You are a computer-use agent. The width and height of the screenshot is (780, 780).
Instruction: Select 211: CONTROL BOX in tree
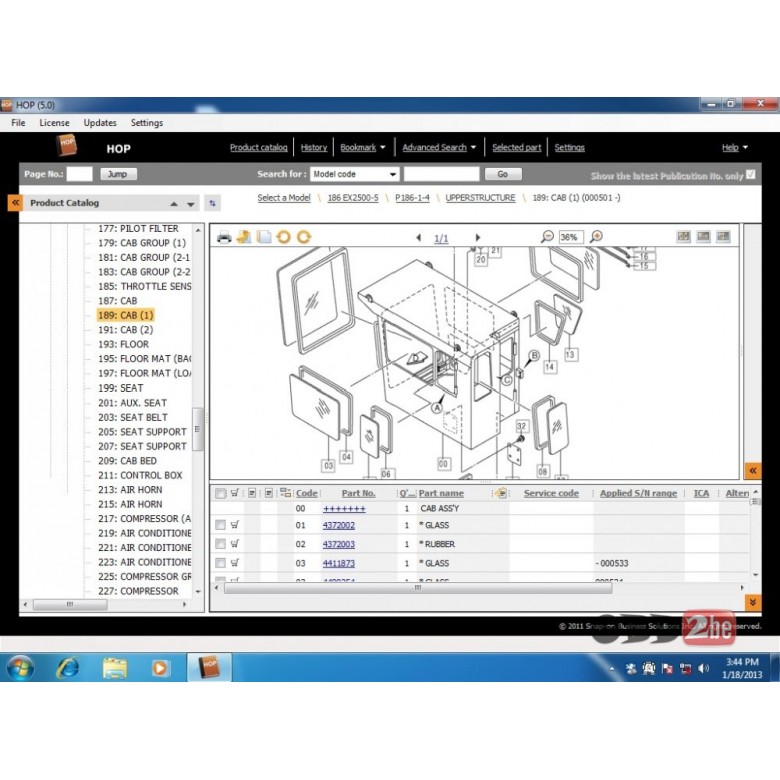pos(140,475)
